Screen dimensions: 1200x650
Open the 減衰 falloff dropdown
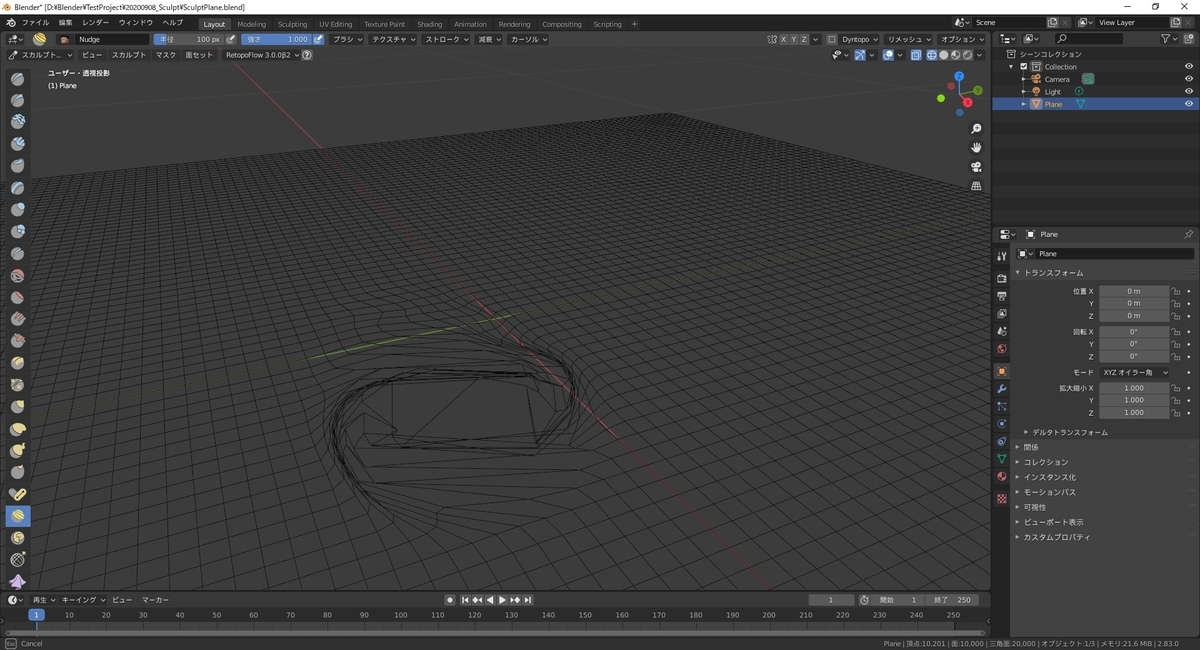coord(490,39)
